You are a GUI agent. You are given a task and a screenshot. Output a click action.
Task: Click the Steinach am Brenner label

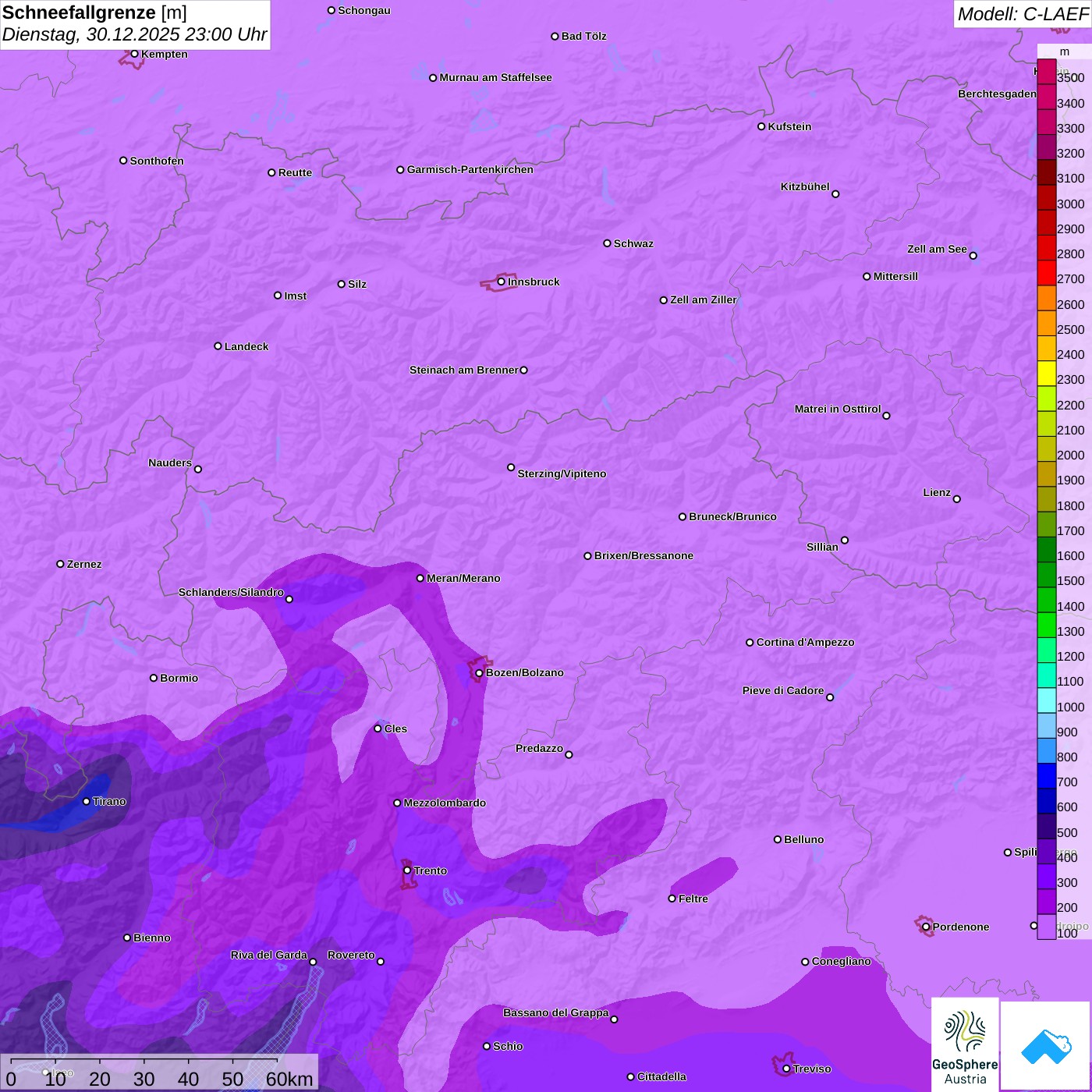[x=463, y=370]
